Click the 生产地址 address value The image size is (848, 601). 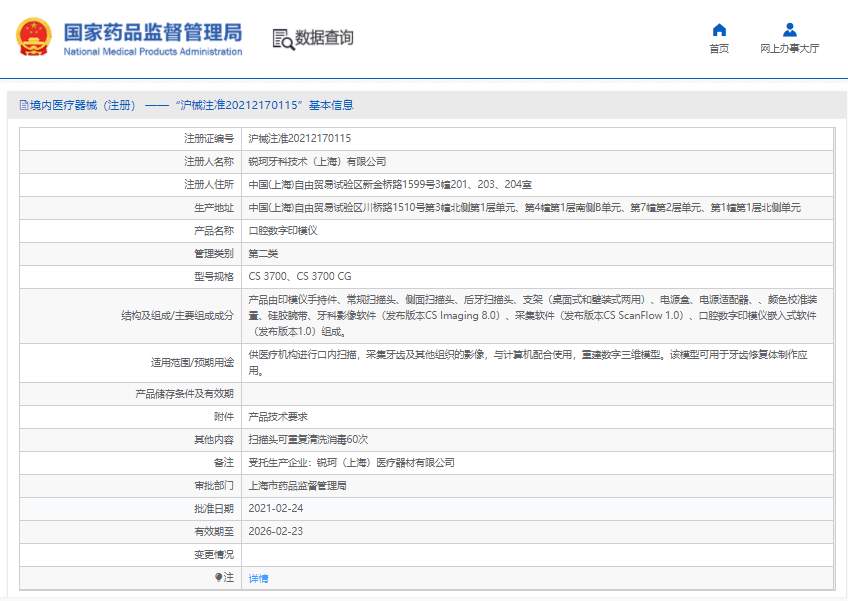coord(525,208)
